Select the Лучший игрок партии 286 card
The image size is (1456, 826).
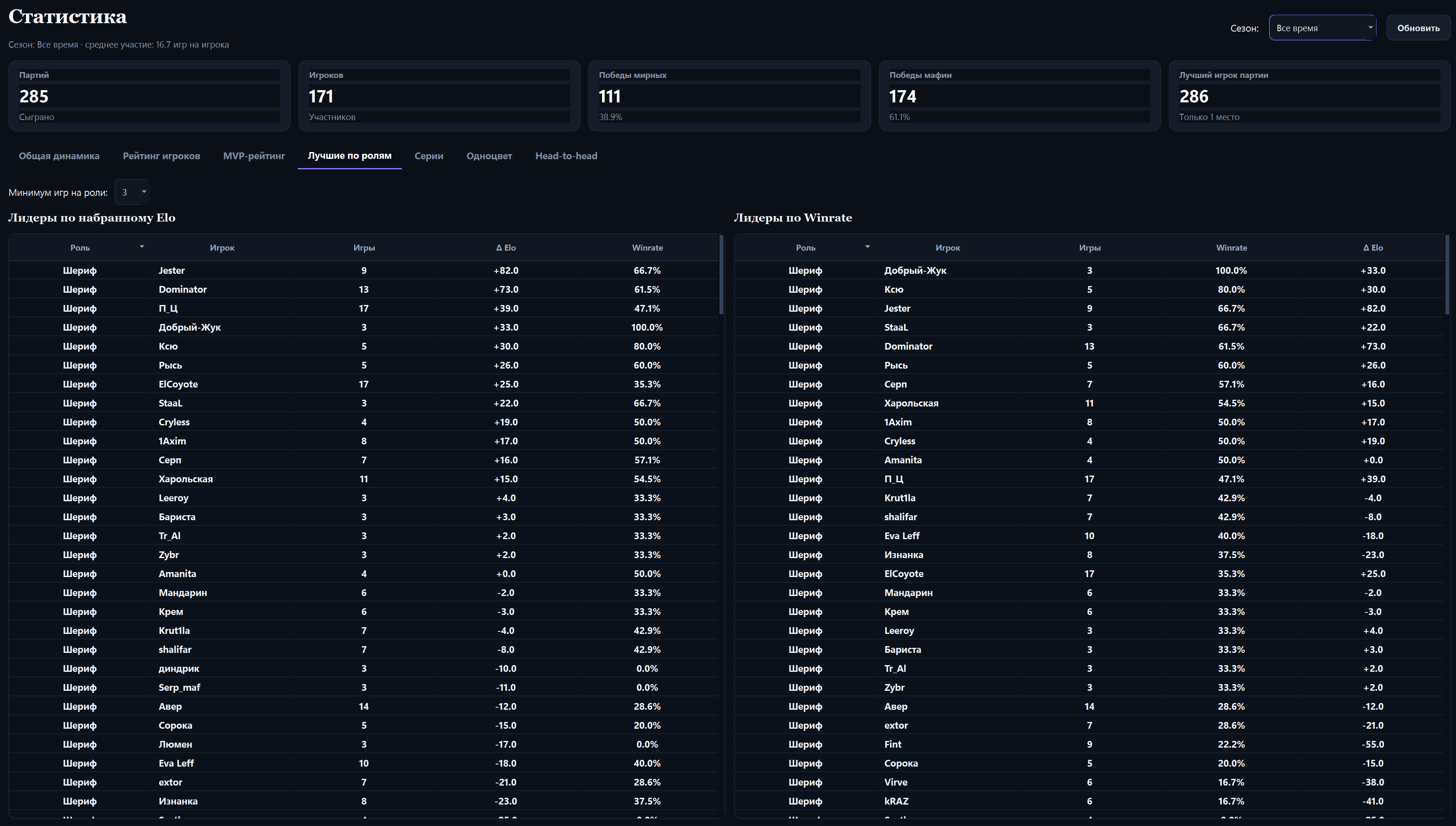click(x=1310, y=96)
